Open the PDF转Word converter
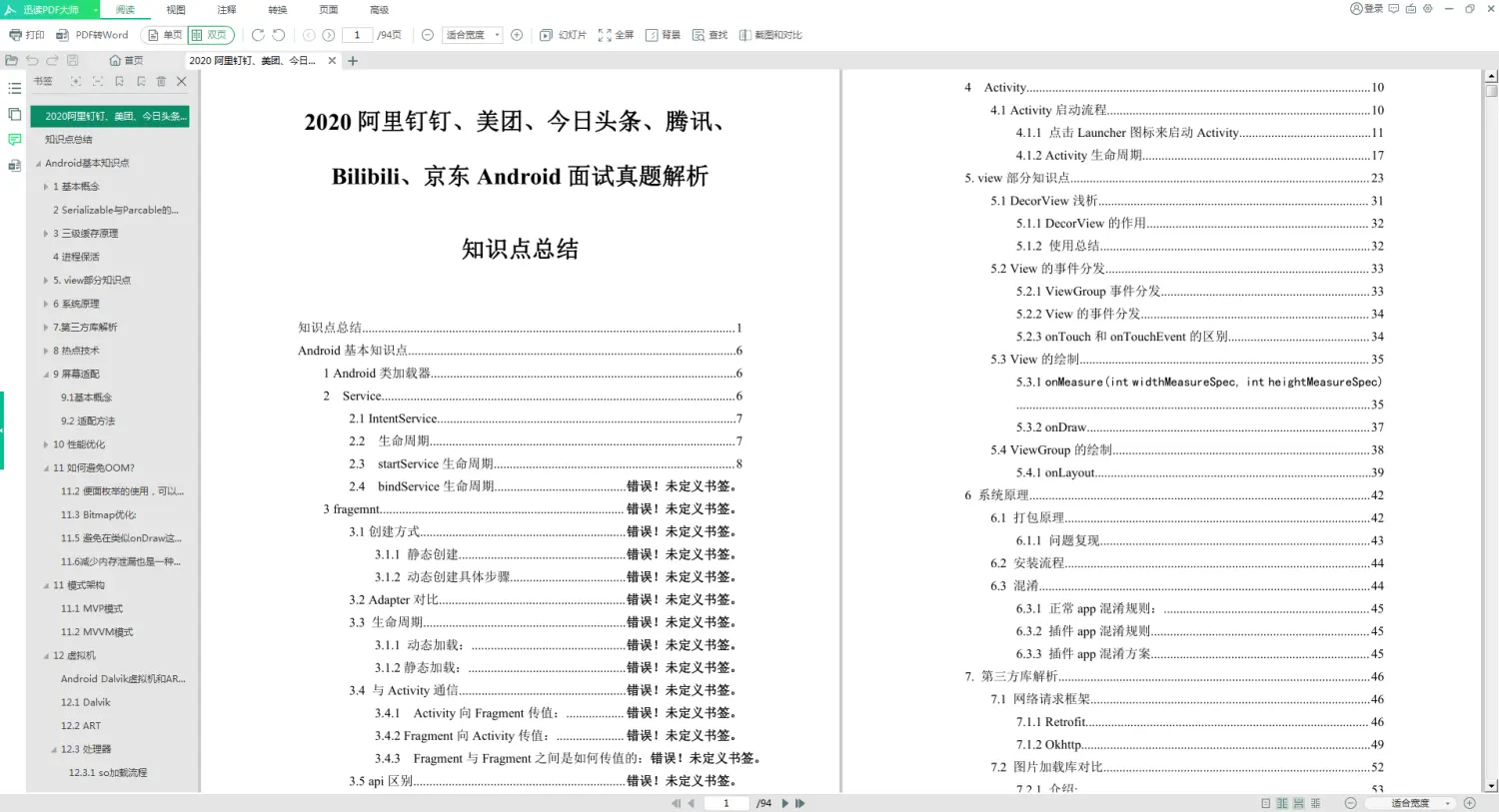 point(92,35)
